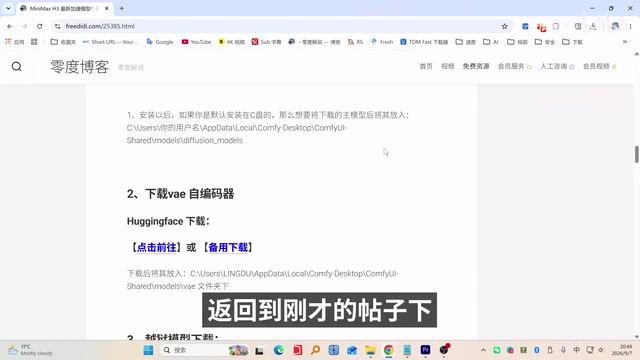640x360 pixels.
Task: Open the Fresh bookmark
Action: 382,42
